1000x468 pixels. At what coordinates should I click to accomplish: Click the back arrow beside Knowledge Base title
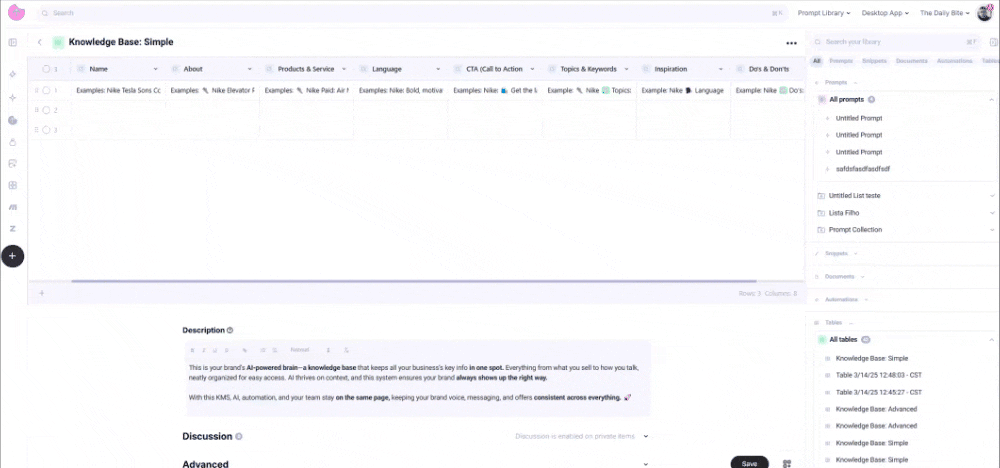(40, 43)
